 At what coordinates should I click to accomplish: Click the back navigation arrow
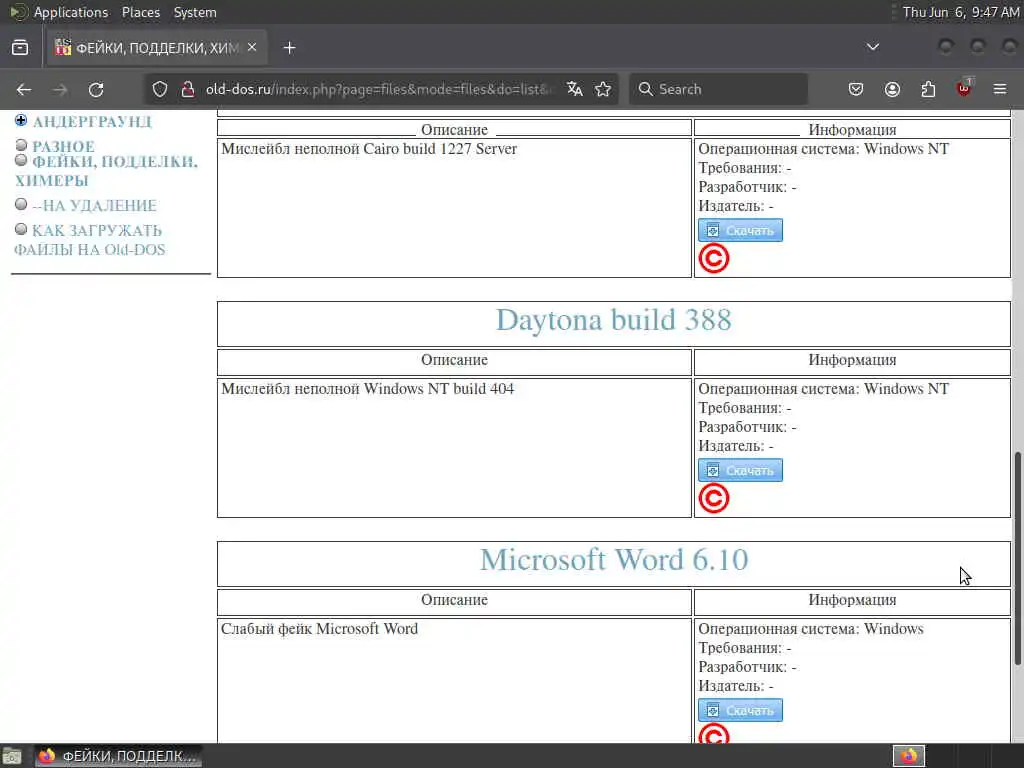[x=24, y=89]
